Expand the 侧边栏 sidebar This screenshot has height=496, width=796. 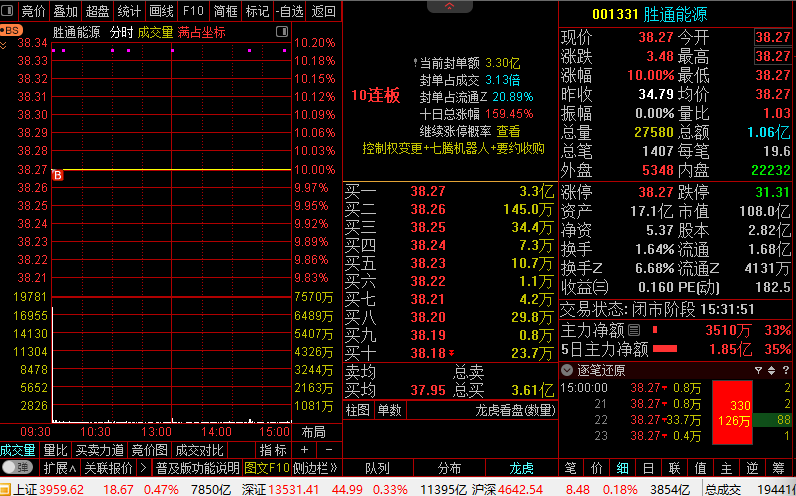pos(315,468)
